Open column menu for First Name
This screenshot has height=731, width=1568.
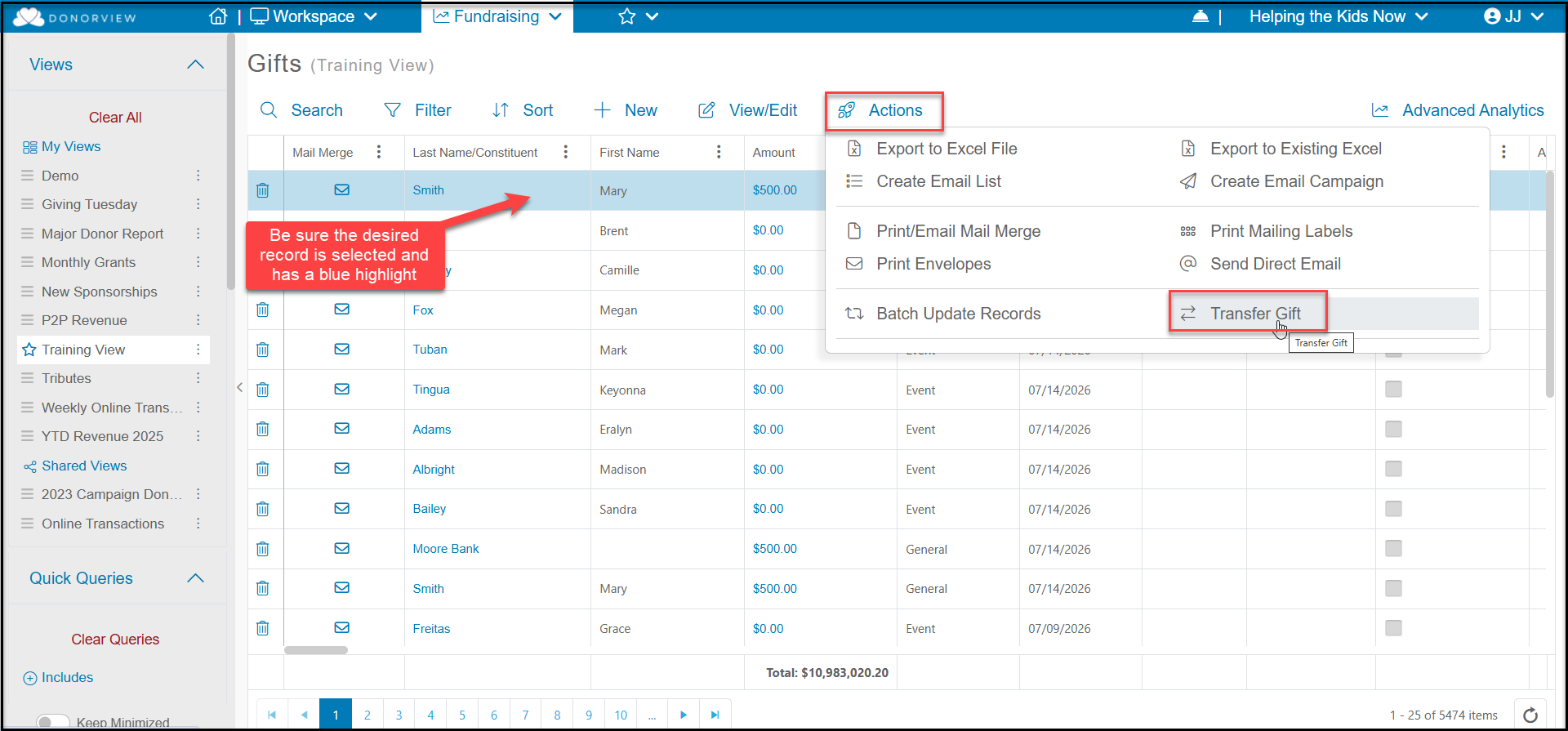719,152
